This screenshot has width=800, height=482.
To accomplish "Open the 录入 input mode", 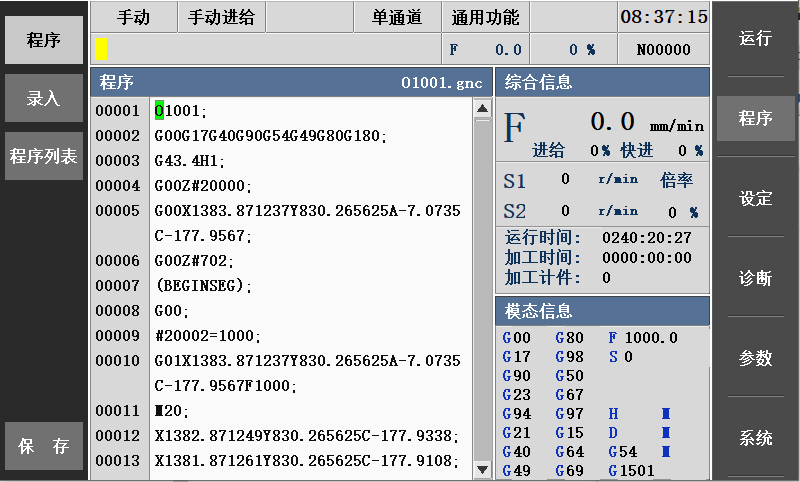I will 43,98.
